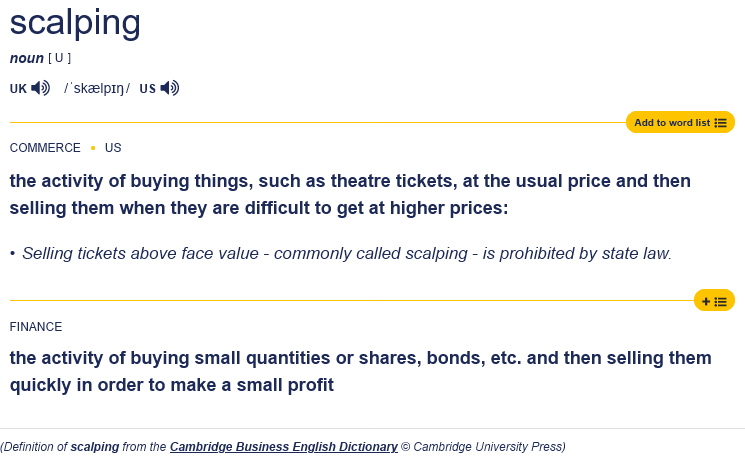Click the plus list icon above FINANCE
Image resolution: width=745 pixels, height=465 pixels.
coord(714,301)
